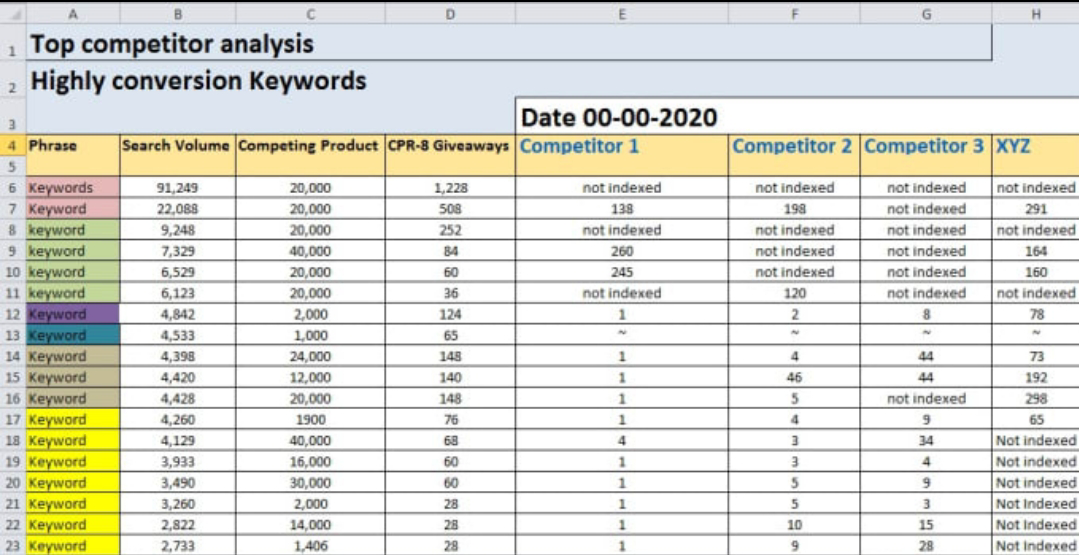This screenshot has height=555, width=1079.
Task: Click the 'Search Volume' header cell
Action: point(177,146)
